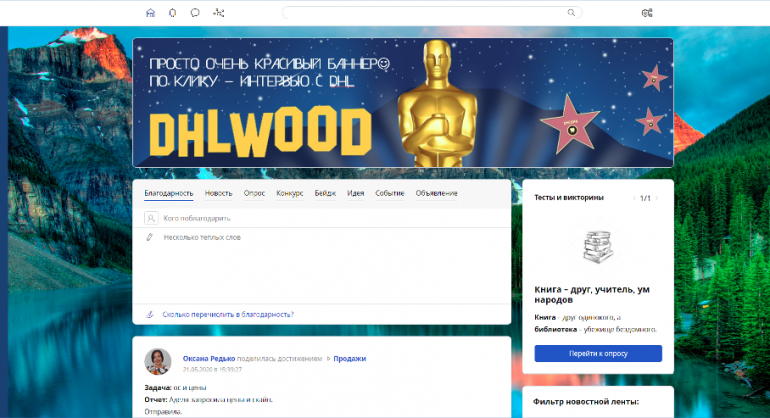This screenshot has height=418, width=770.
Task: Click the pencil icon beside warm words
Action: coord(151,237)
